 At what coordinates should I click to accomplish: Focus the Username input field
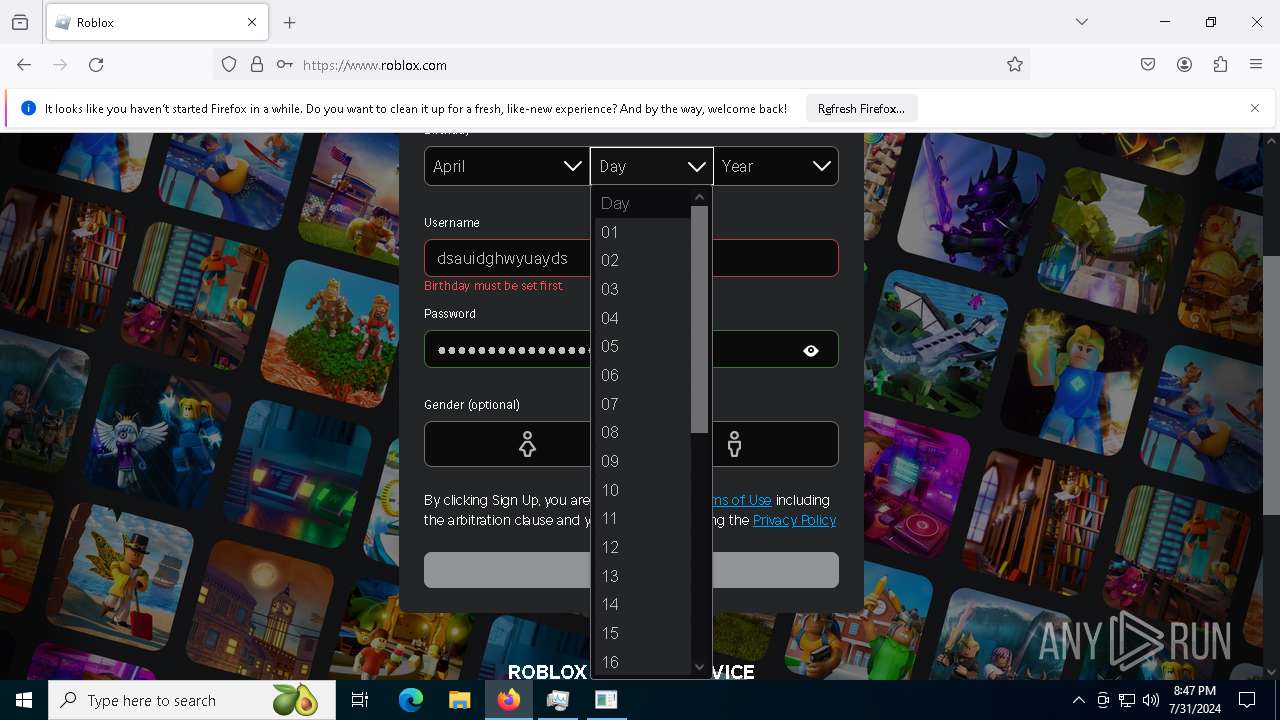pos(631,258)
